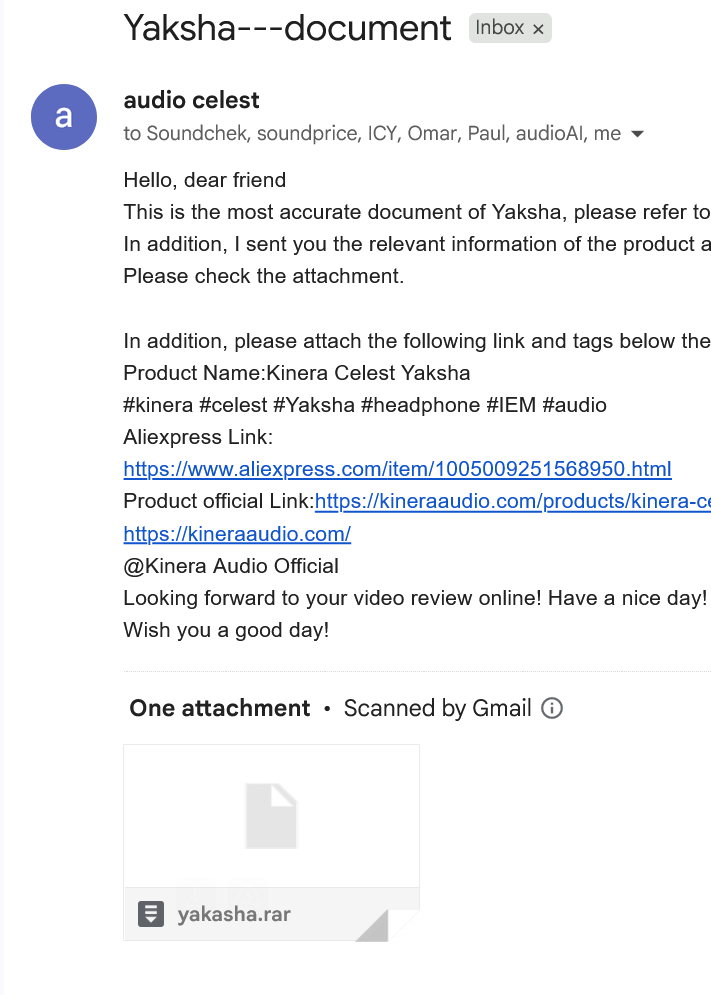Image resolution: width=711 pixels, height=995 pixels.
Task: Click the Scanned by Gmail text
Action: coord(437,708)
